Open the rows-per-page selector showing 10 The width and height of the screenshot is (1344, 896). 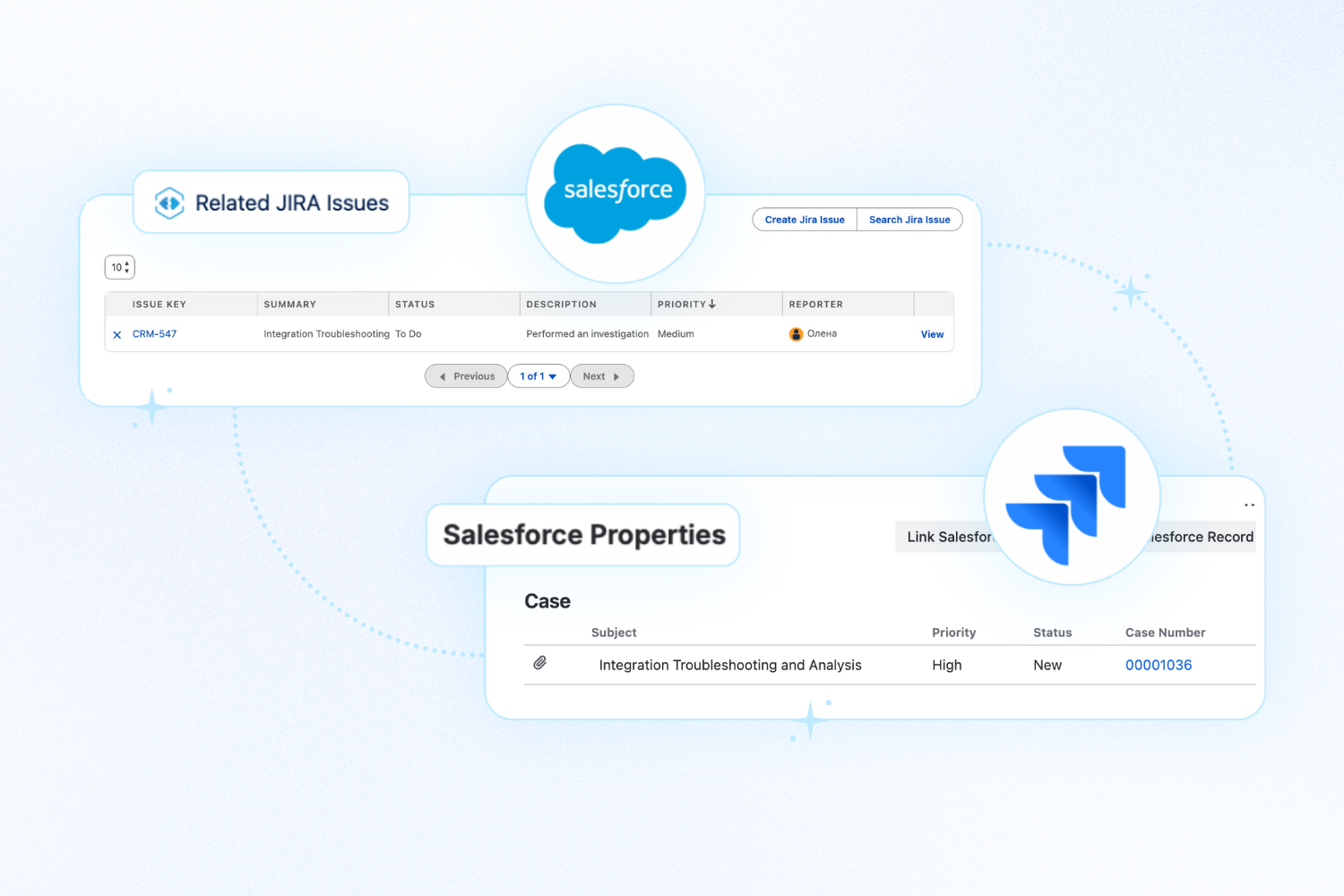[x=120, y=267]
